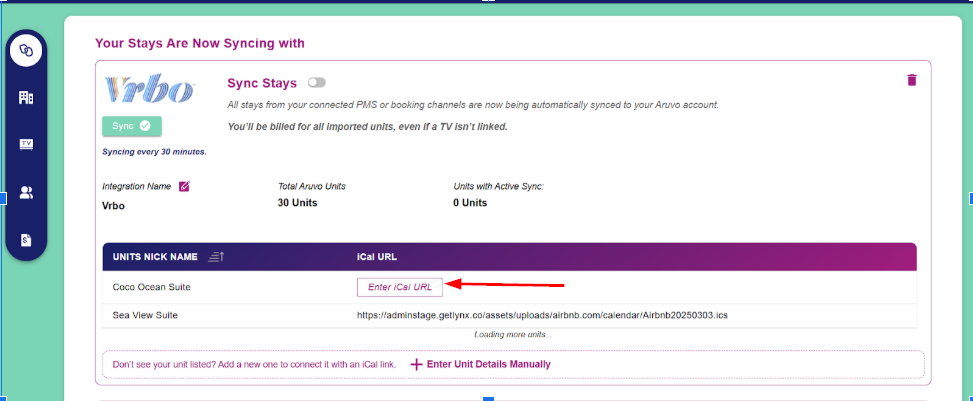Edit the Integration Name with pencil icon

(x=184, y=186)
